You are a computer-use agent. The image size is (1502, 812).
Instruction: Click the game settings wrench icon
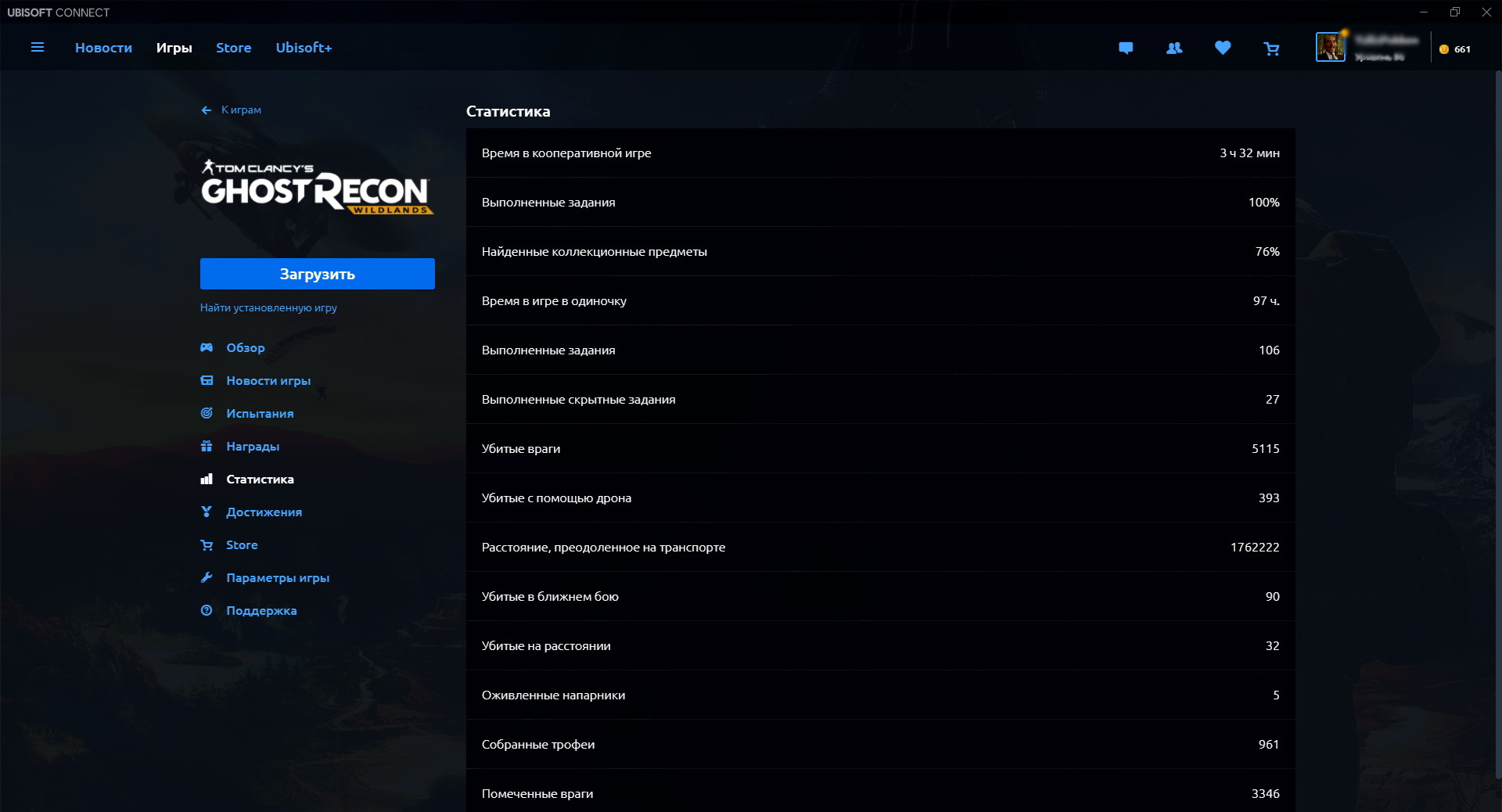207,577
